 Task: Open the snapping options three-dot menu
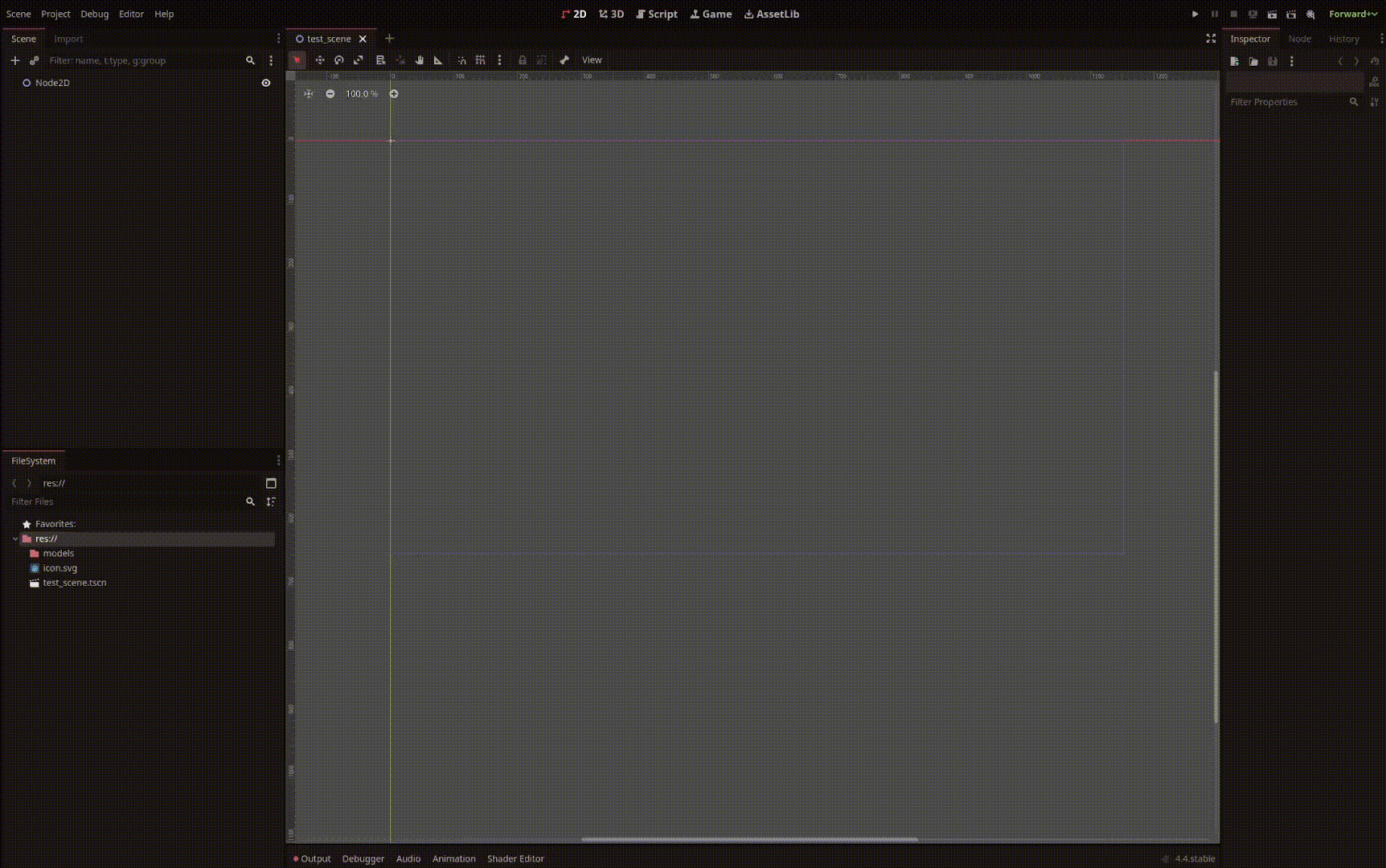coord(500,59)
